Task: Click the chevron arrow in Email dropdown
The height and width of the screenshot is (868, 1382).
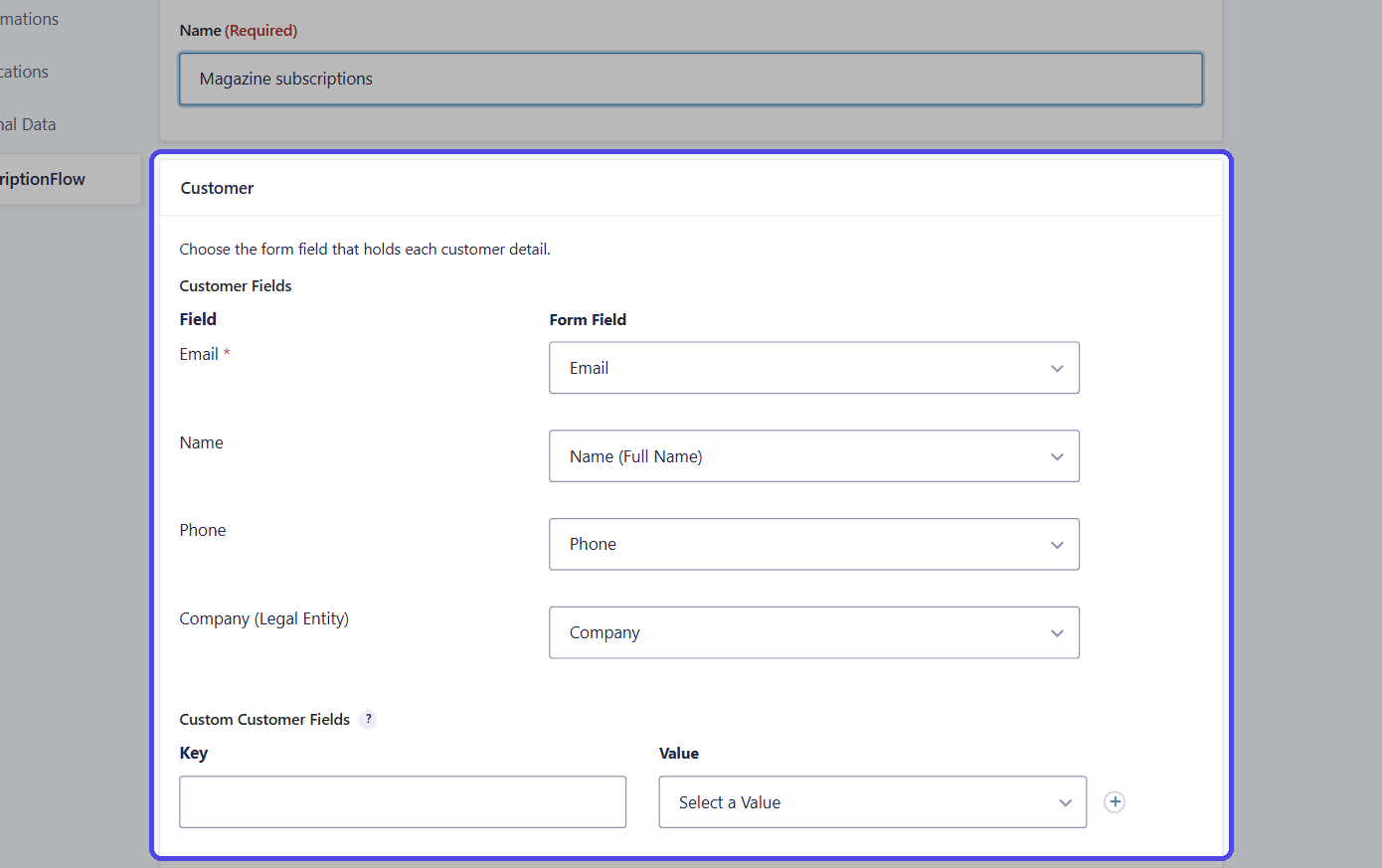Action: click(x=1057, y=369)
